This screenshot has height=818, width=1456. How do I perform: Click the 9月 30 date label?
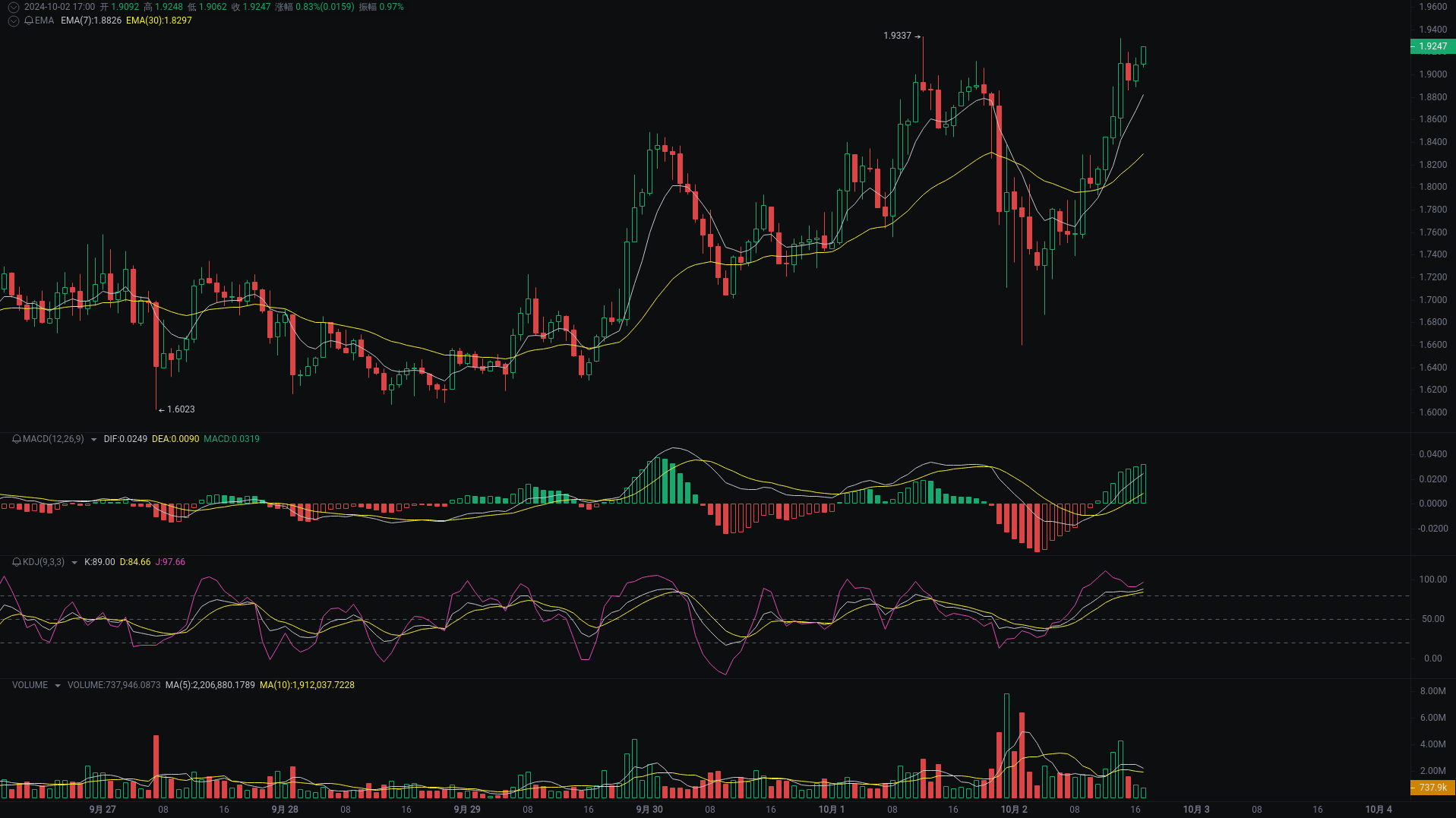click(x=649, y=810)
